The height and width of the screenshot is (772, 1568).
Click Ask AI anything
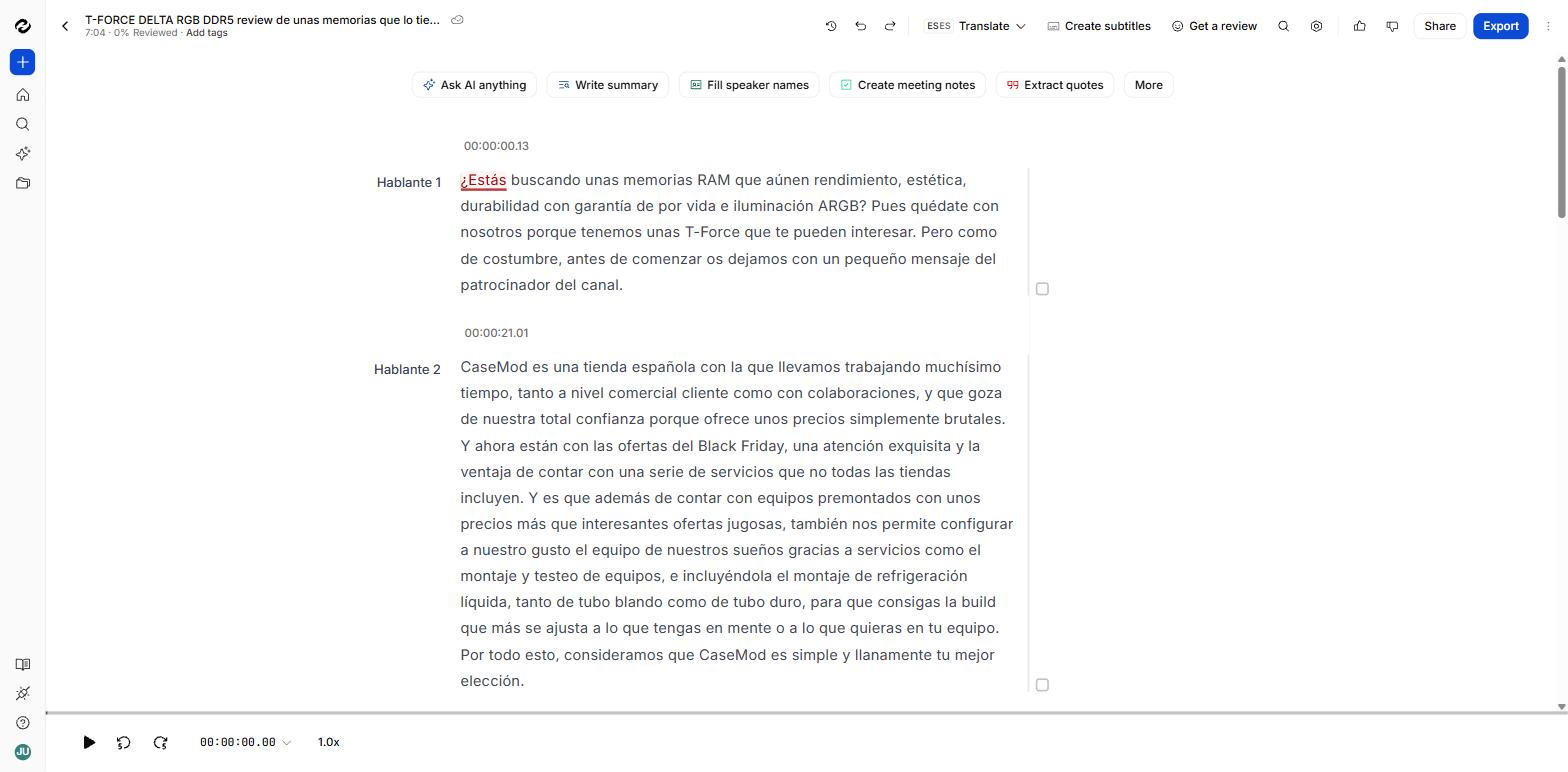point(474,85)
